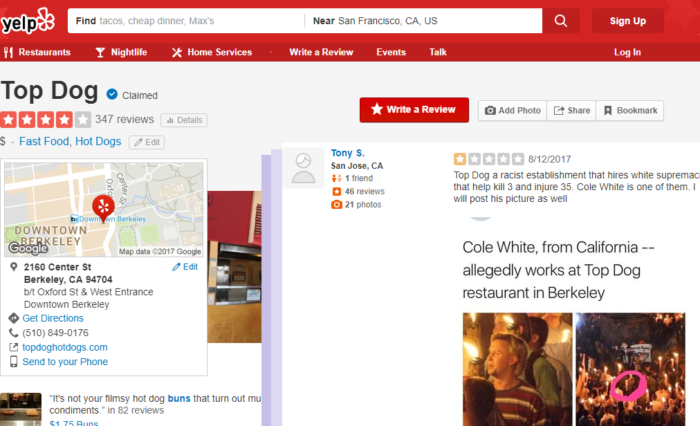This screenshot has height=426, width=700.
Task: Click the review date 8/12/2017
Action: click(x=549, y=159)
